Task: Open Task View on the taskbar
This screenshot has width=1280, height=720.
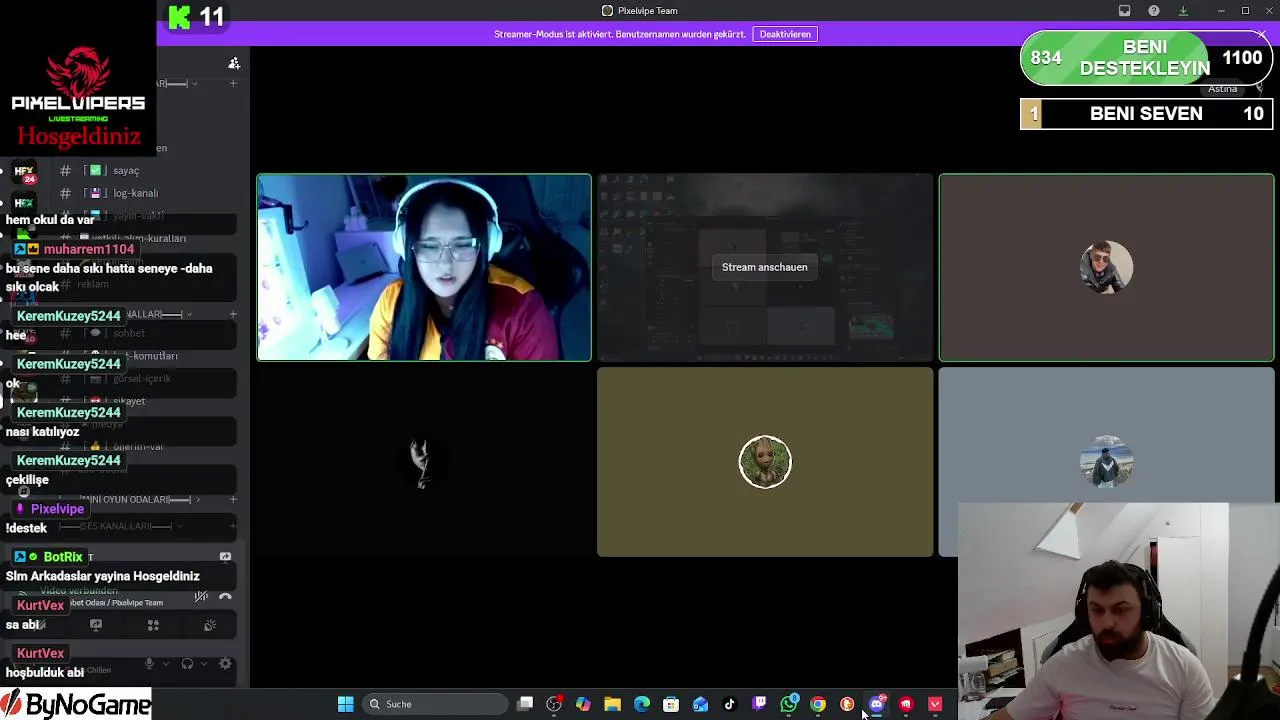Action: pyautogui.click(x=525, y=704)
